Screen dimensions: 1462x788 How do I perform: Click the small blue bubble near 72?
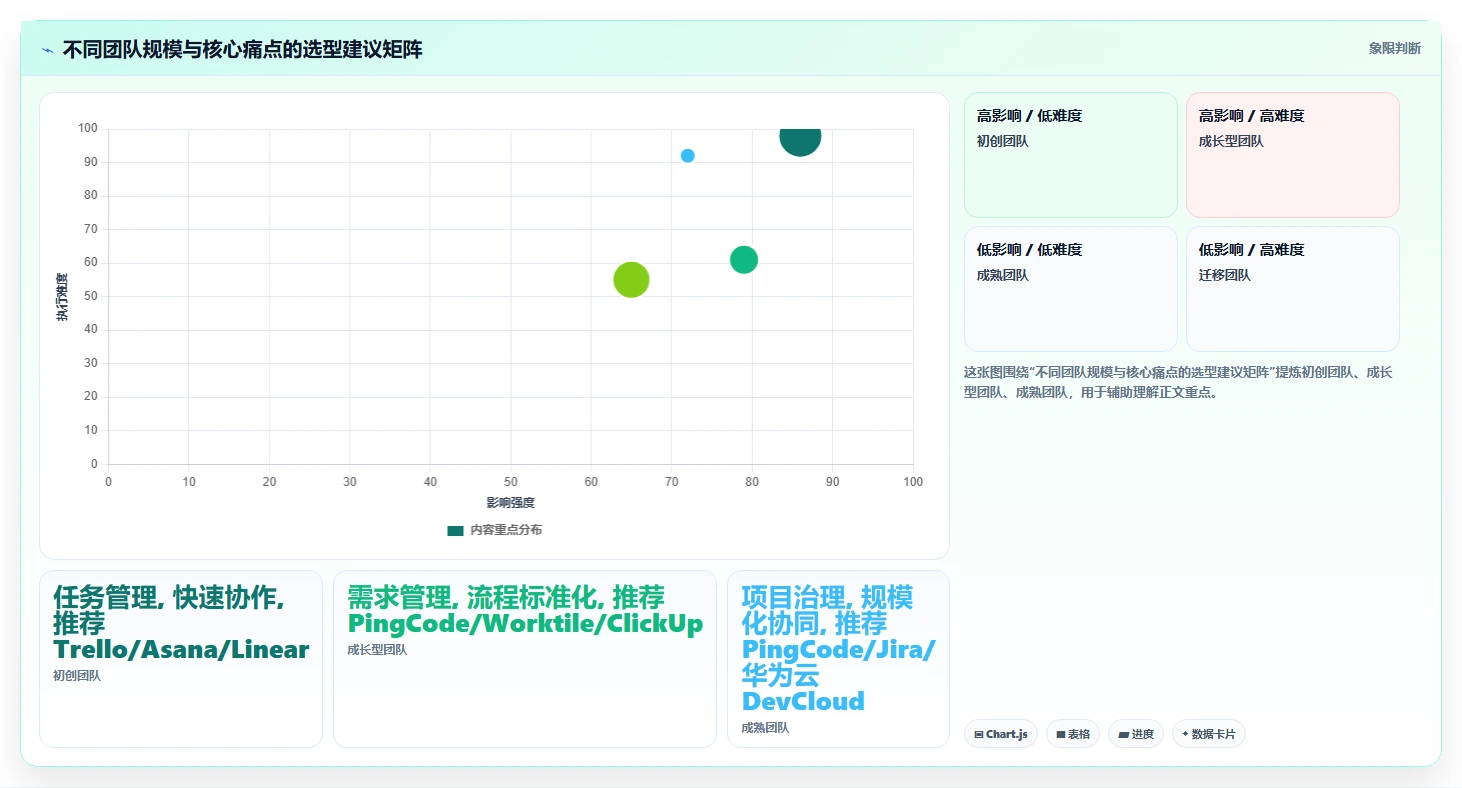tap(688, 155)
